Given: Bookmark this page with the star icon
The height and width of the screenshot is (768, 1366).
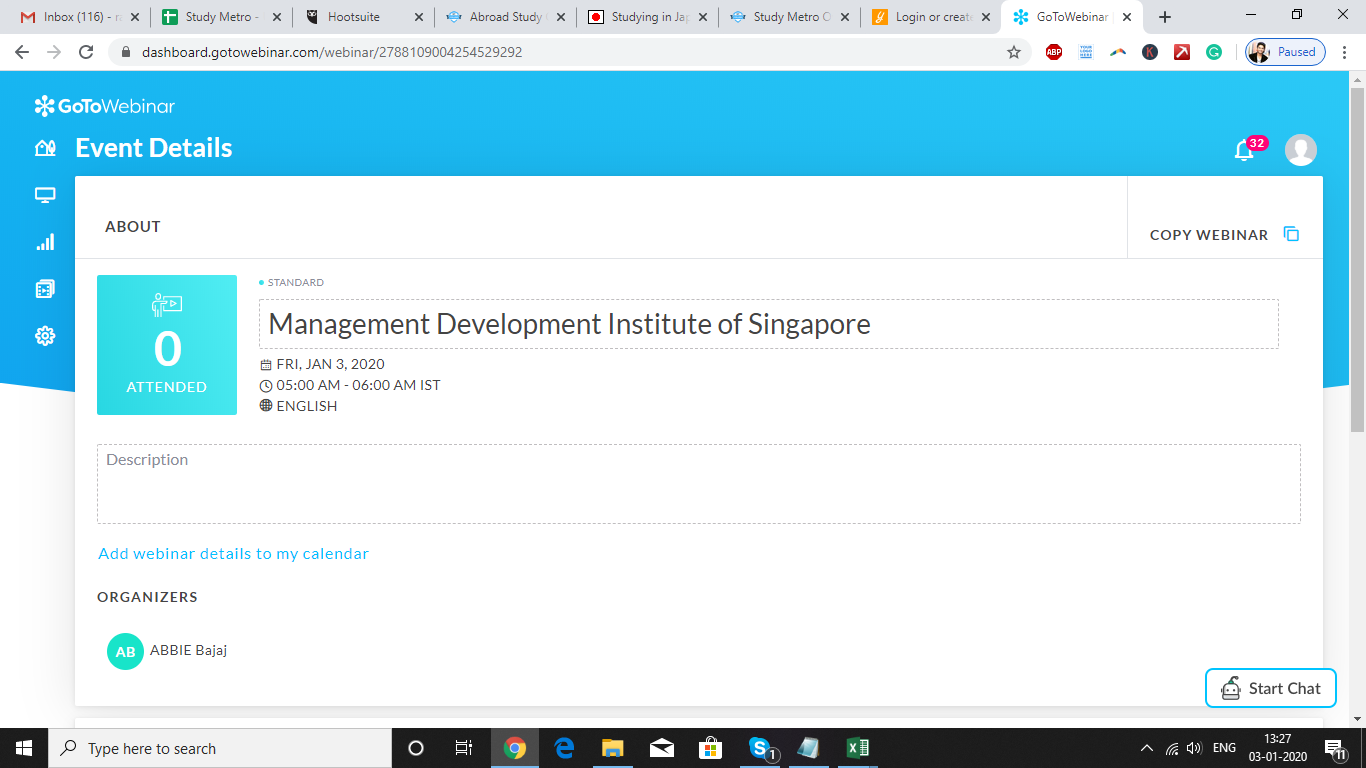Looking at the screenshot, I should (x=1014, y=52).
